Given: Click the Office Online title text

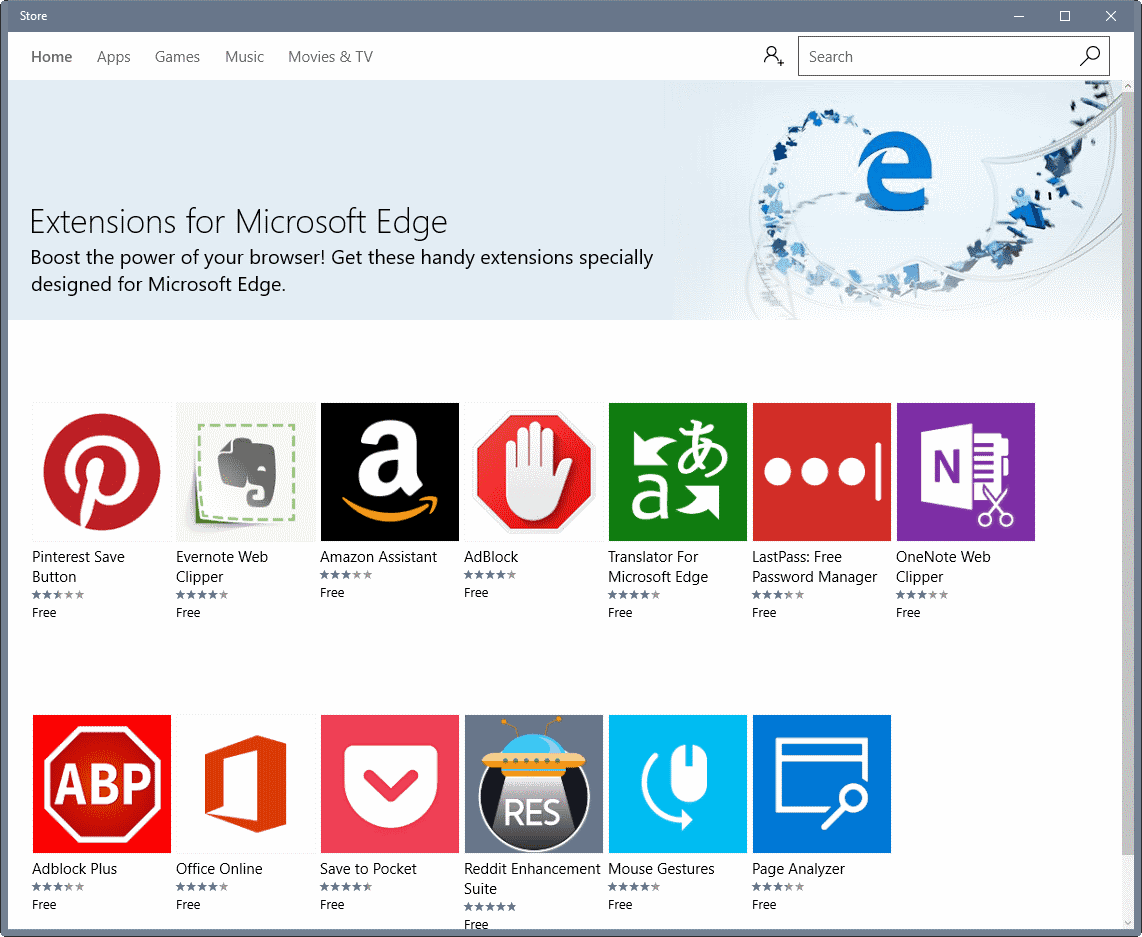Looking at the screenshot, I should pyautogui.click(x=218, y=869).
